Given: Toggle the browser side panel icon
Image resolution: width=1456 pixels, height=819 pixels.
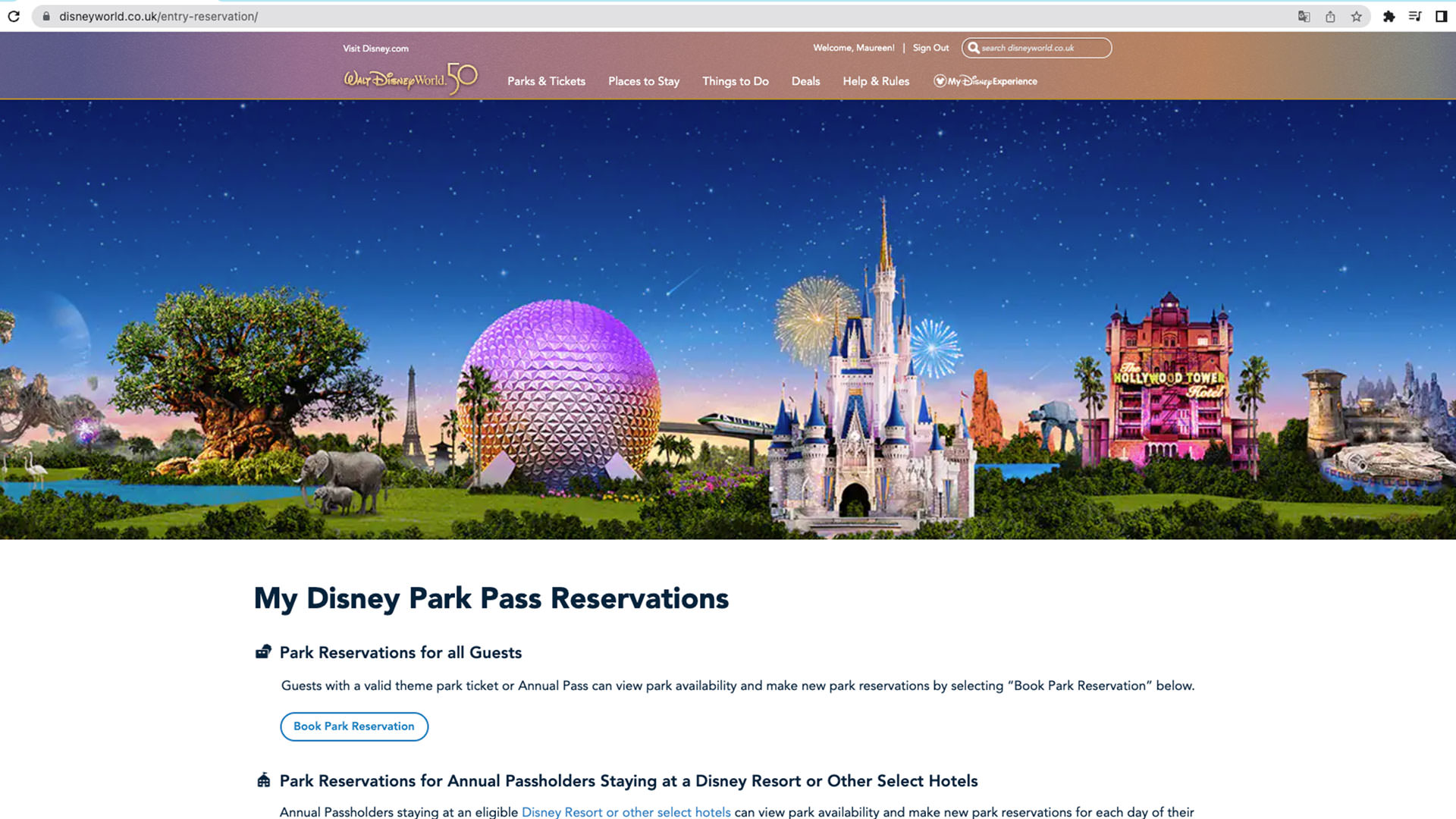Looking at the screenshot, I should pos(1441,16).
